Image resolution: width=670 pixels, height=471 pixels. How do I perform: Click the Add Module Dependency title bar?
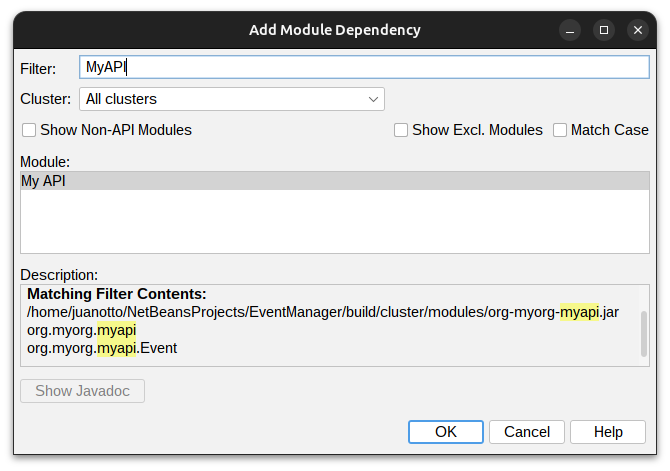tap(334, 30)
